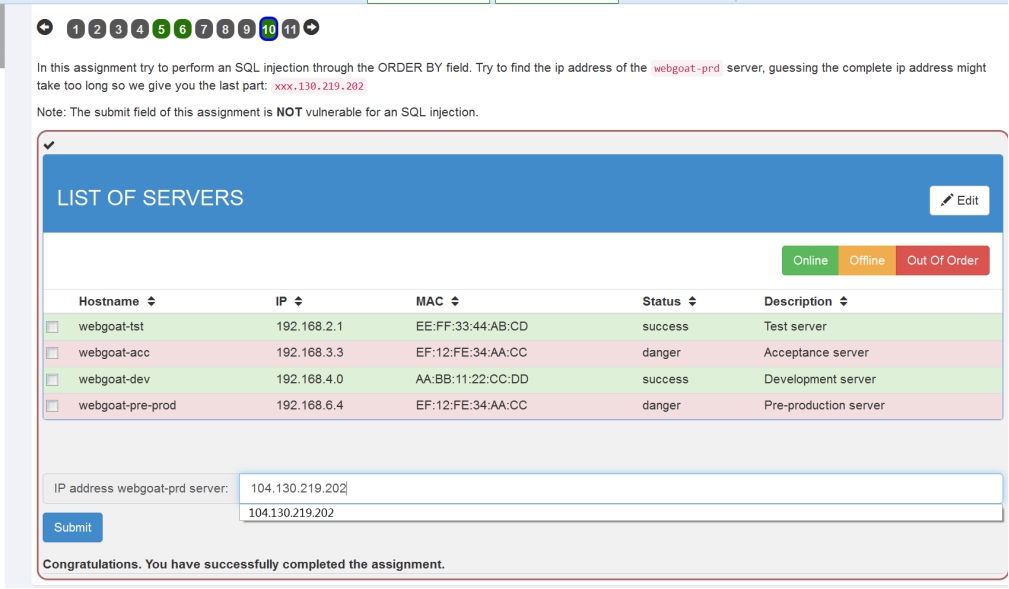The height and width of the screenshot is (589, 1009).
Task: Open completed lesson page 5
Action: coord(162,29)
